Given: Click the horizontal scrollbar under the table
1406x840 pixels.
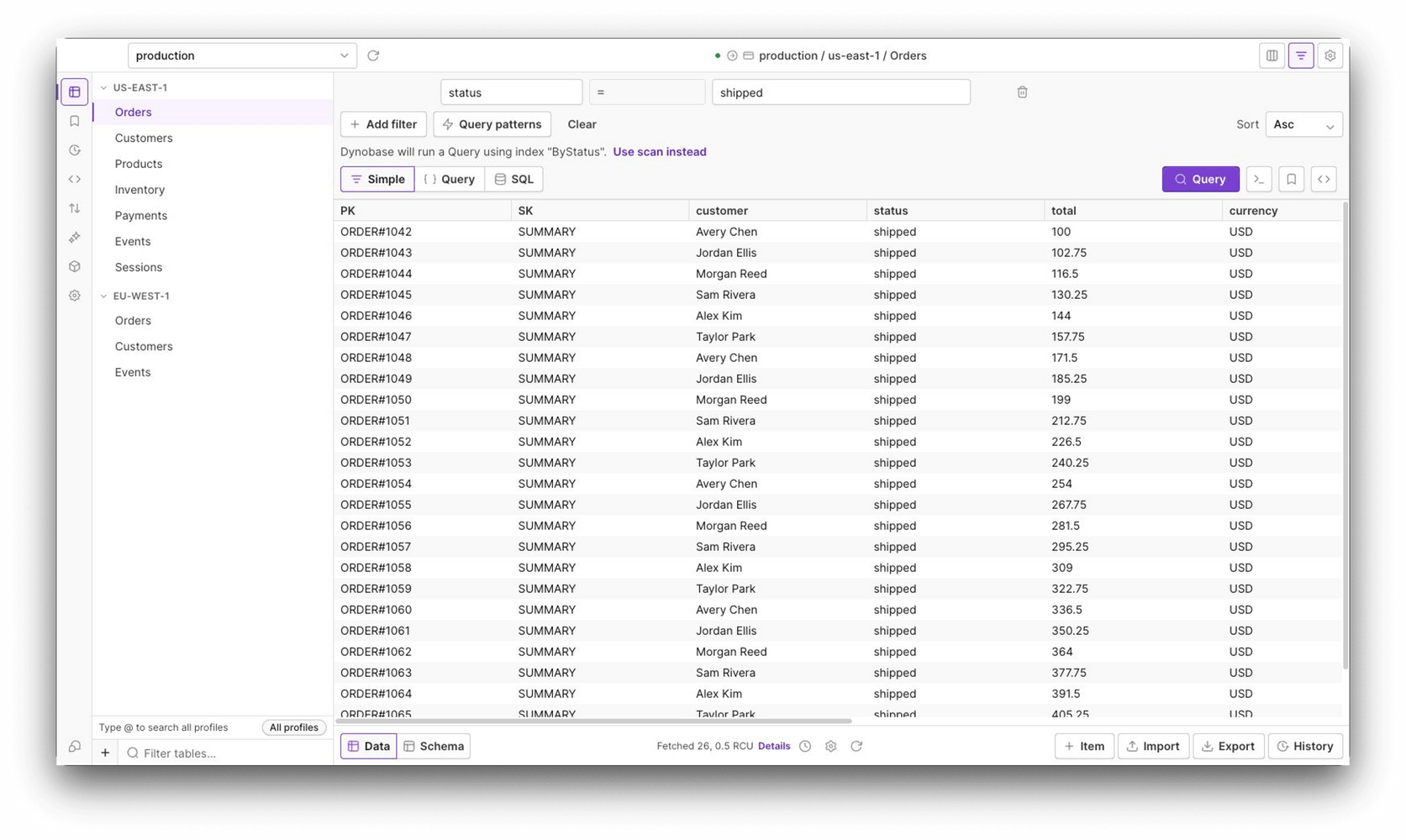Looking at the screenshot, I should click(x=593, y=721).
